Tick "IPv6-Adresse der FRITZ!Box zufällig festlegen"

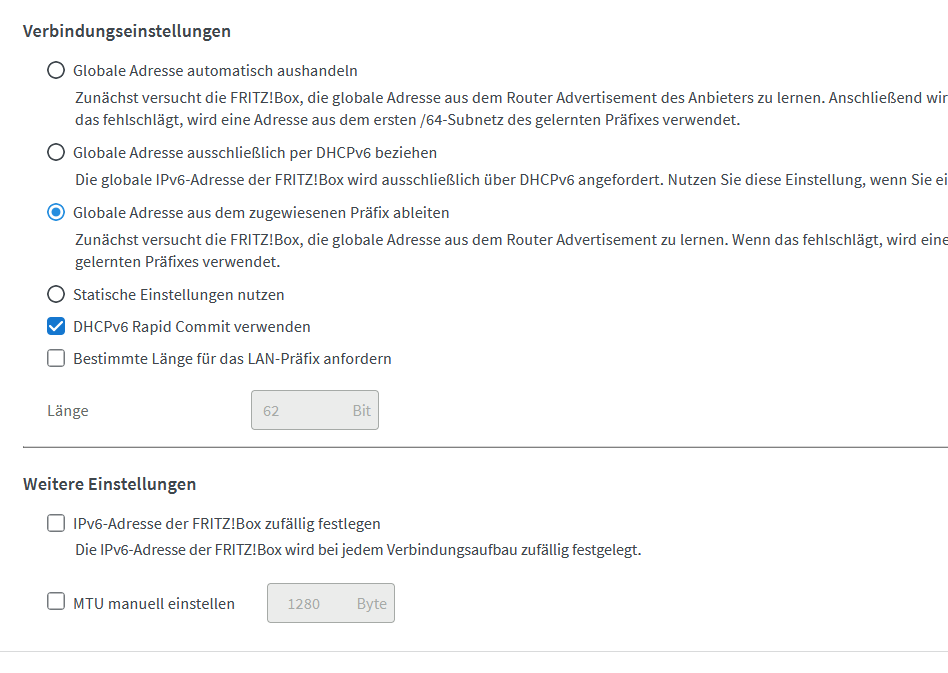(x=56, y=524)
